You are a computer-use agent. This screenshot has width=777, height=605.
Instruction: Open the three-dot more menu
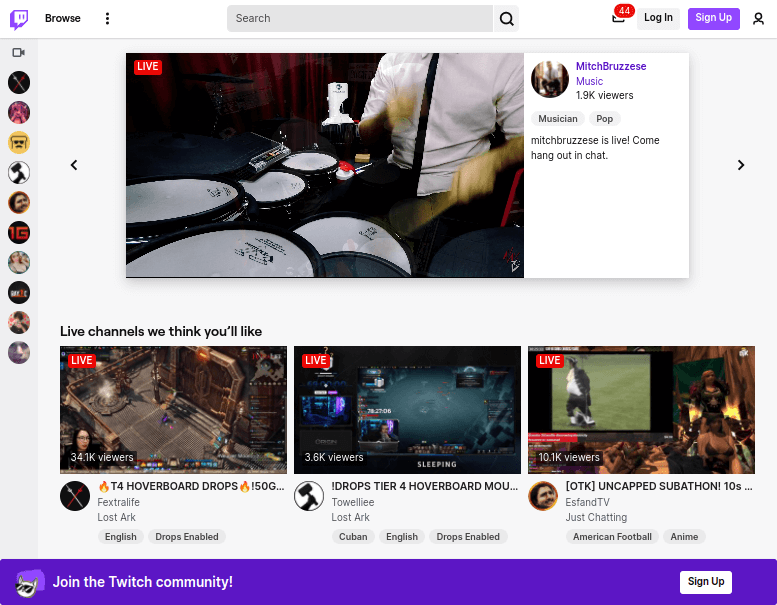pyautogui.click(x=107, y=18)
